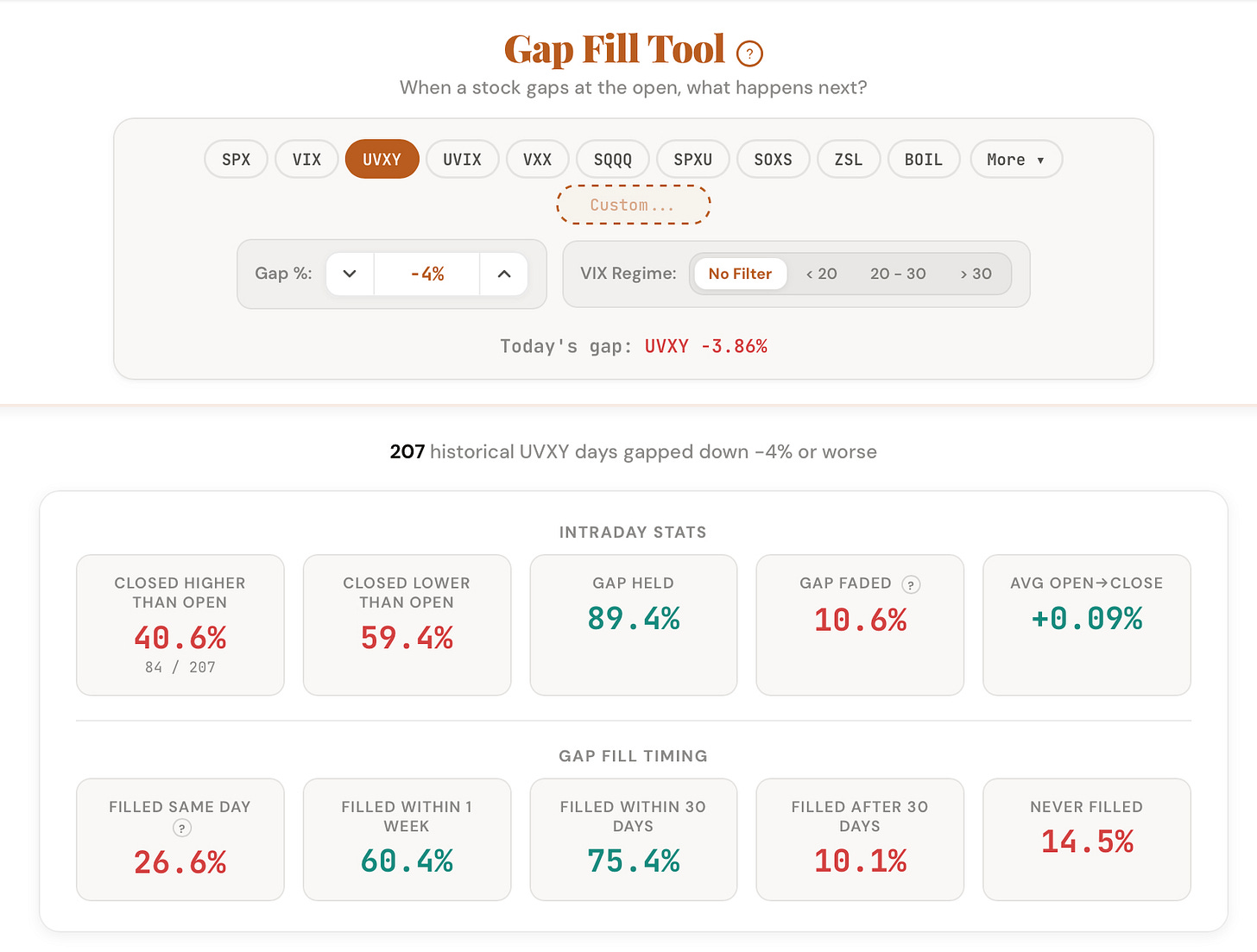Toggle the 20 – 30 VIX regime
Screen dimensions: 1257x952
point(898,274)
